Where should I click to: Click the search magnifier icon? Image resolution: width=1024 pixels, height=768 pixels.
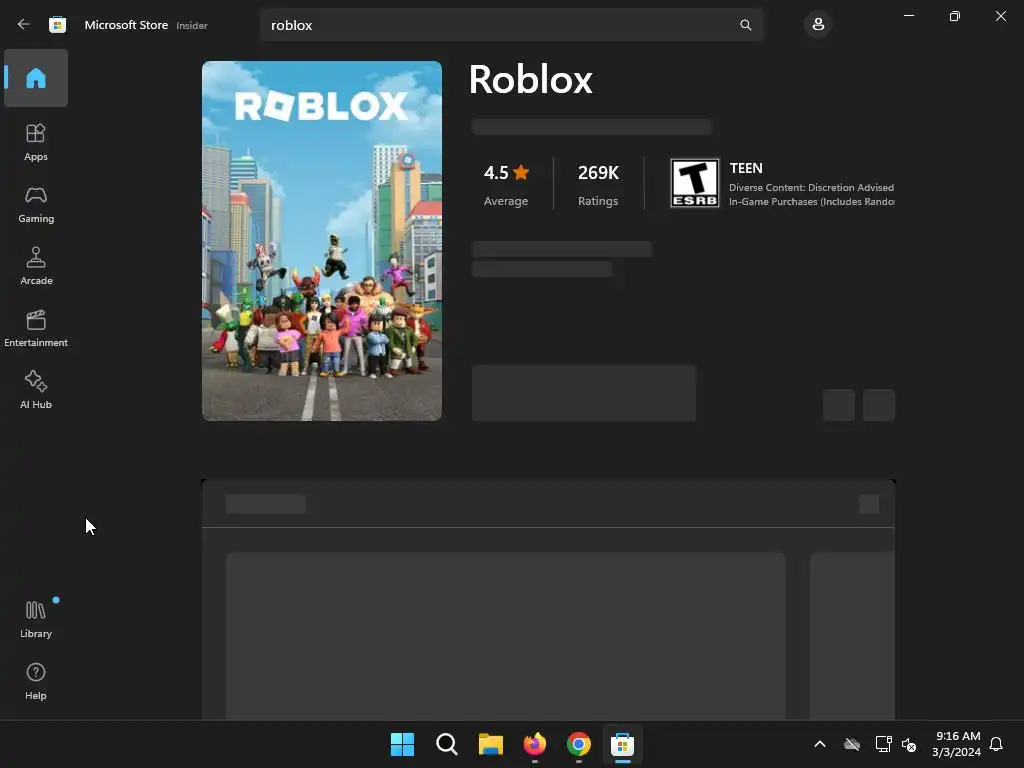[x=745, y=25]
